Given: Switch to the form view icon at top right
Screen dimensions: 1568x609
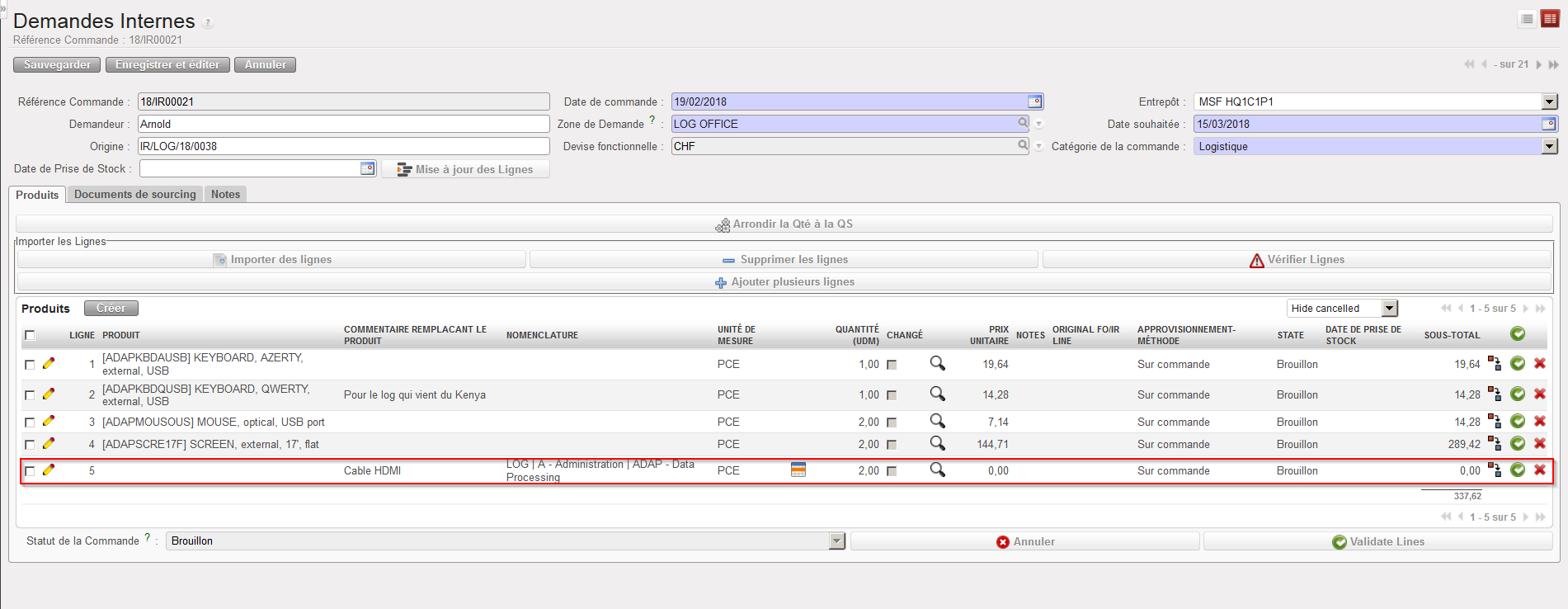Looking at the screenshot, I should [x=1550, y=19].
